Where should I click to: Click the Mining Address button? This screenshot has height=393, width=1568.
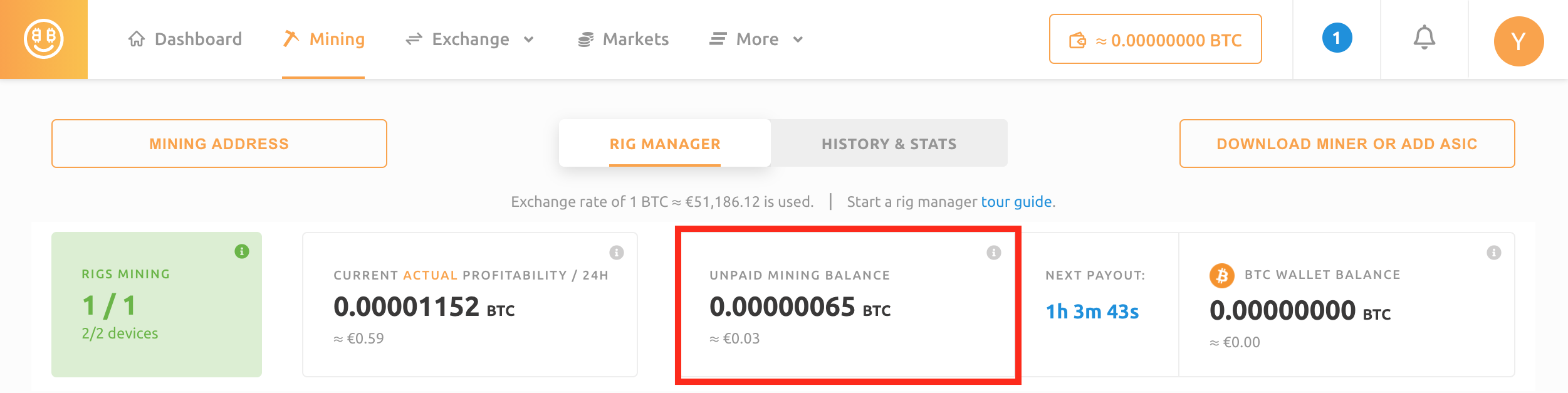pos(219,144)
